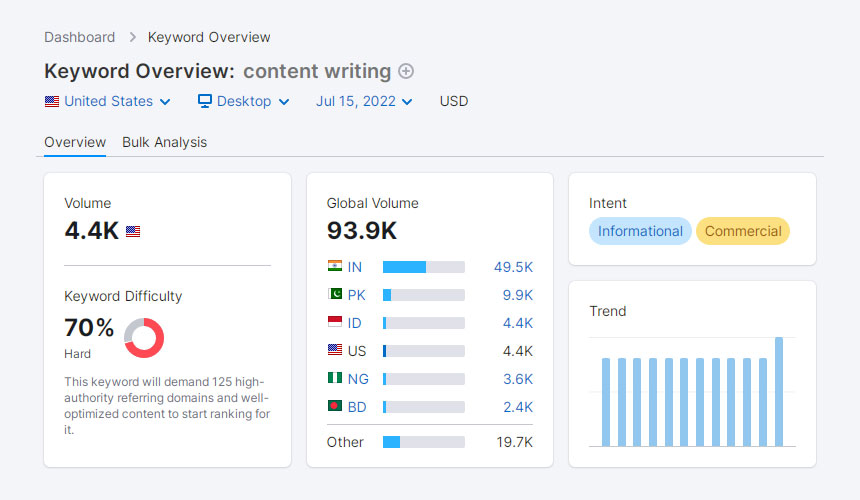Click the 9.9K Pakistan volume link

coord(517,295)
